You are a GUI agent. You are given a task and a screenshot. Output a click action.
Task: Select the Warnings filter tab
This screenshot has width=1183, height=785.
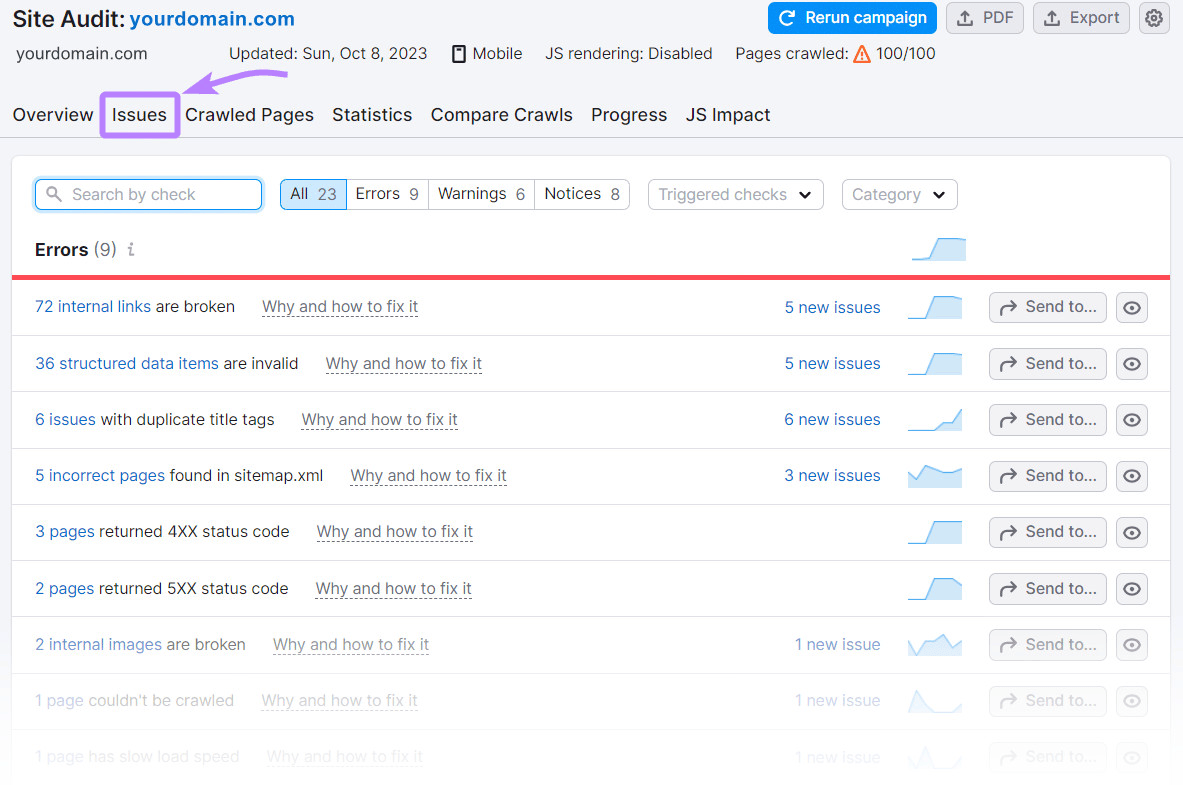pyautogui.click(x=481, y=194)
